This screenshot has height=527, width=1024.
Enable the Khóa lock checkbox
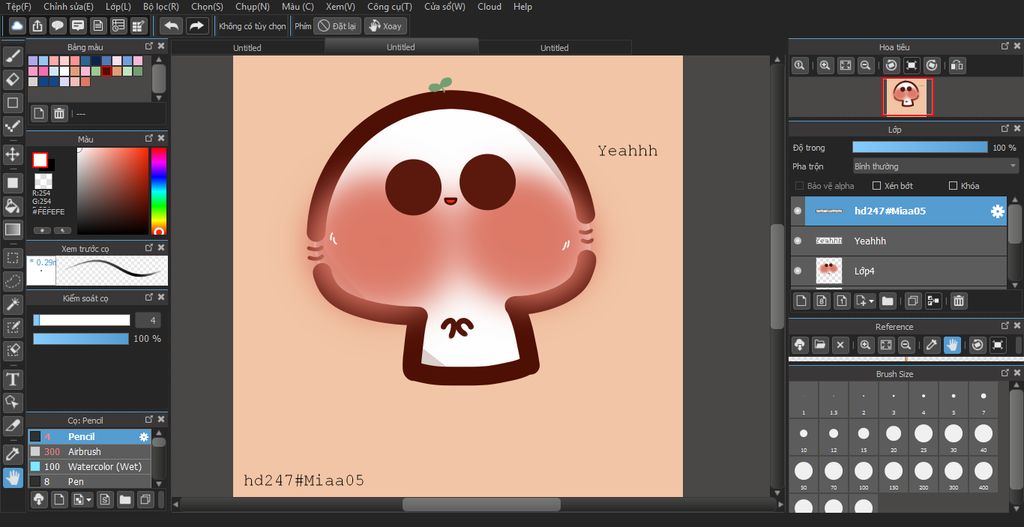point(953,185)
